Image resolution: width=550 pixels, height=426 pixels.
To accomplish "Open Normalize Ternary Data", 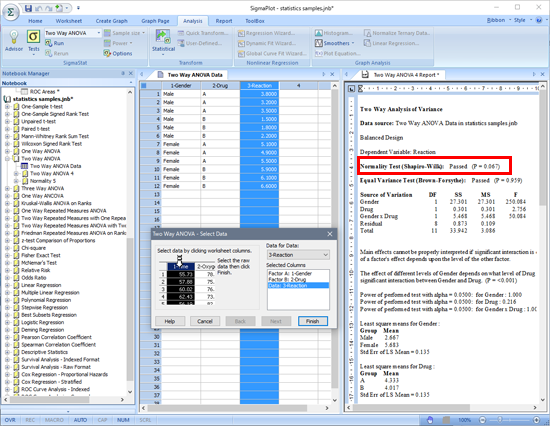I will coord(397,33).
